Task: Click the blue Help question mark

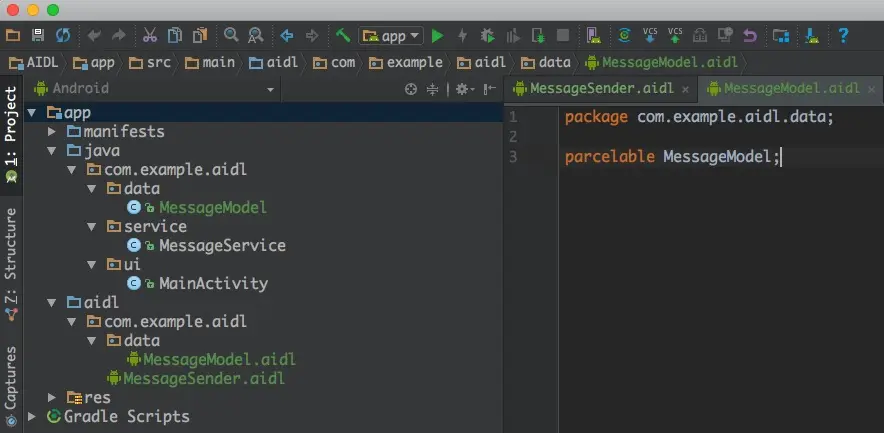Action: point(843,36)
